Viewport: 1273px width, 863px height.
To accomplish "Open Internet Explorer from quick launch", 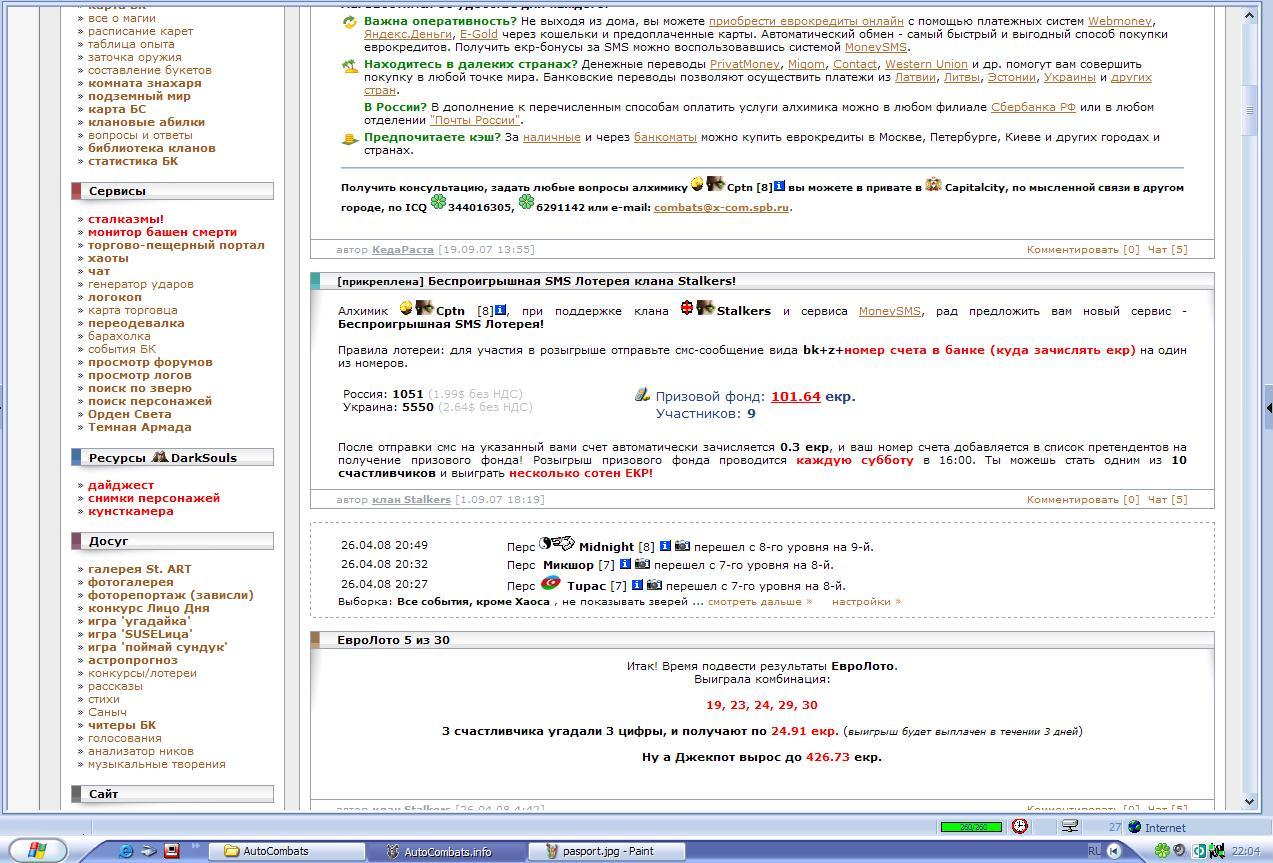I will point(126,851).
